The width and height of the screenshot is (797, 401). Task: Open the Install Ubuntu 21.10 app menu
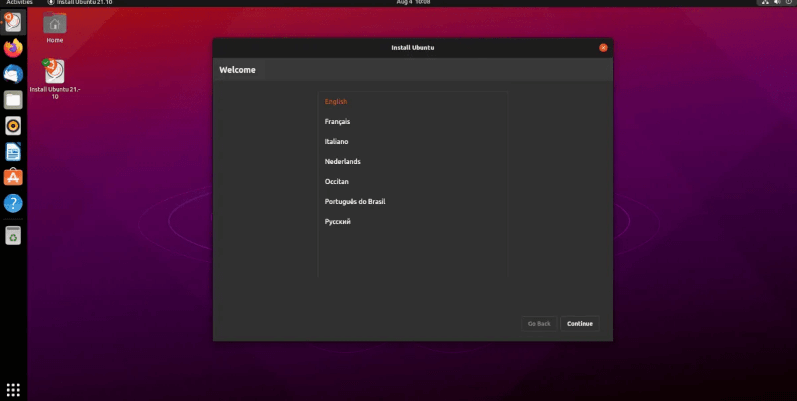tap(80, 3)
